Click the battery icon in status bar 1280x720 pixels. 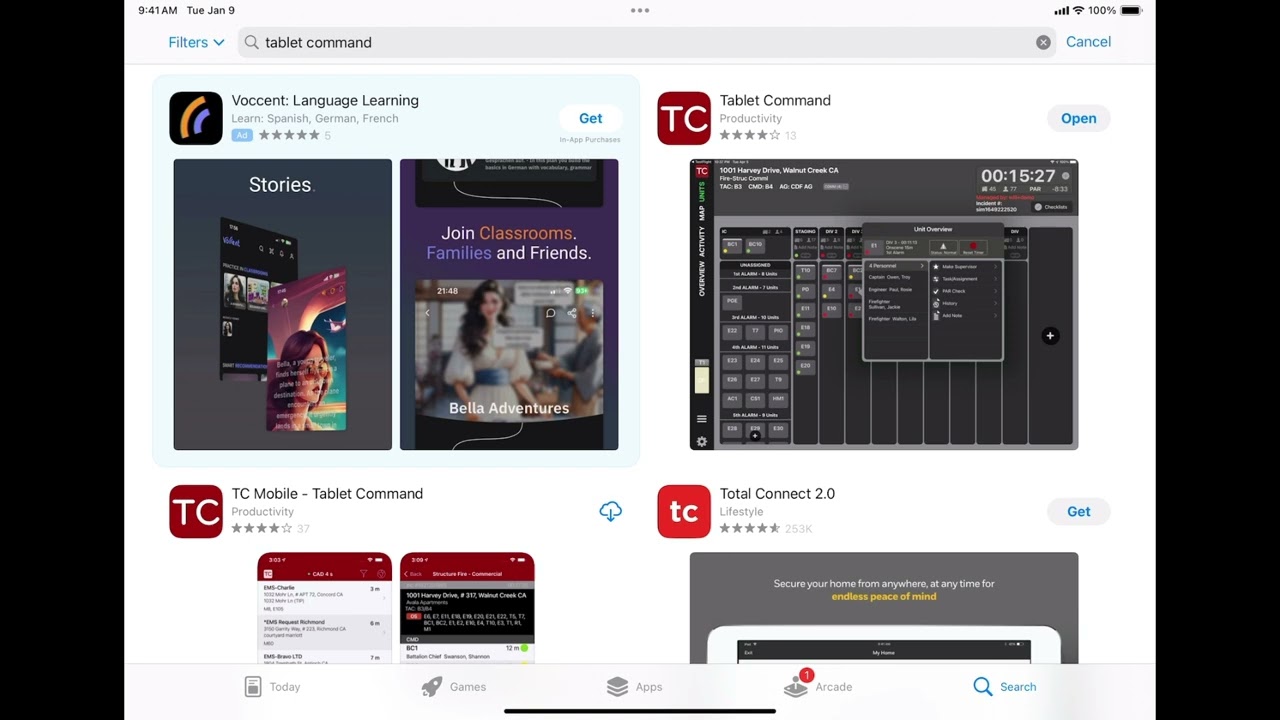(1131, 10)
